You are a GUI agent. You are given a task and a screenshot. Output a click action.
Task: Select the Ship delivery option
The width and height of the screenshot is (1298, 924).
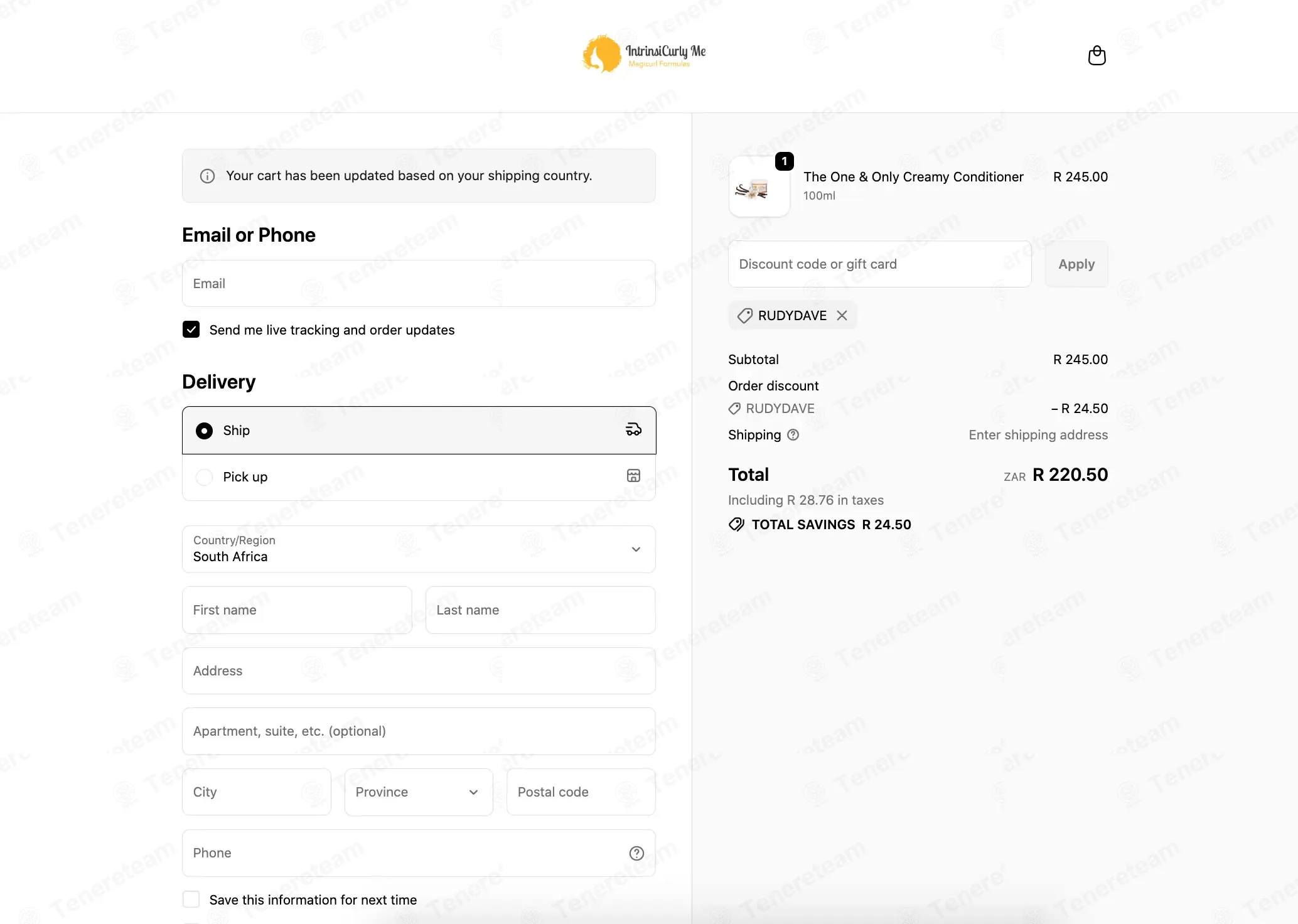coord(419,430)
